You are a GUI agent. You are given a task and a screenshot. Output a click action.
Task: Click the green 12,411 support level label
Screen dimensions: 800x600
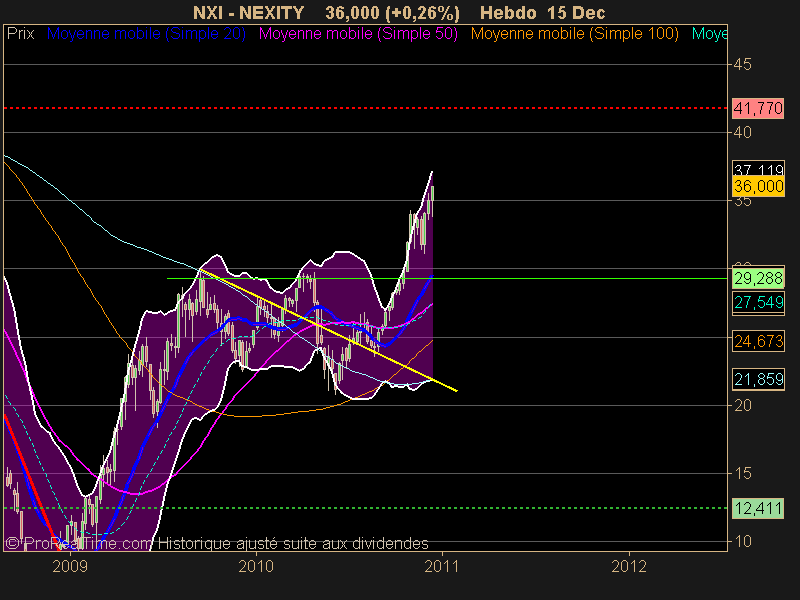point(758,508)
